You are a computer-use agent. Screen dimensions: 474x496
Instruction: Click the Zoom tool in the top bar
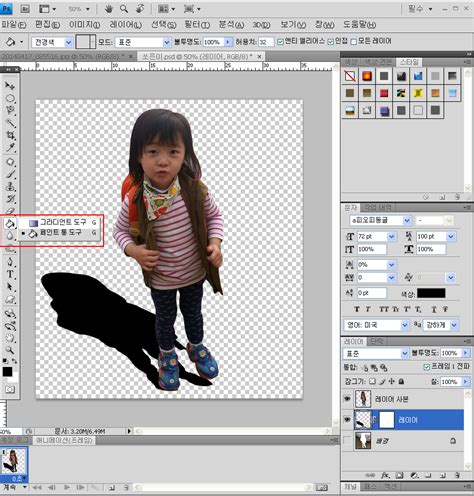(124, 9)
